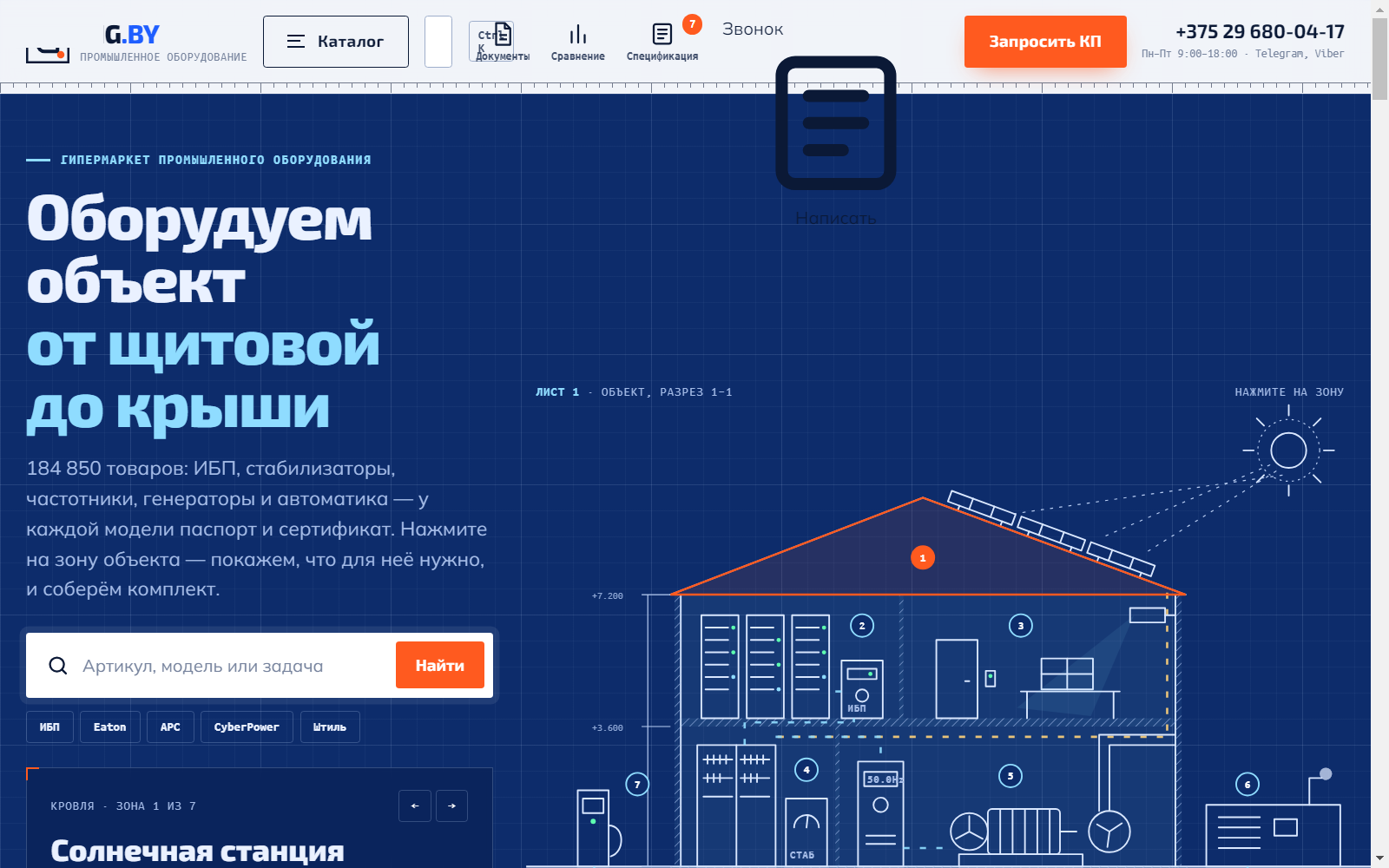Click the magnifier icon in search box
1389x868 pixels.
coord(58,666)
